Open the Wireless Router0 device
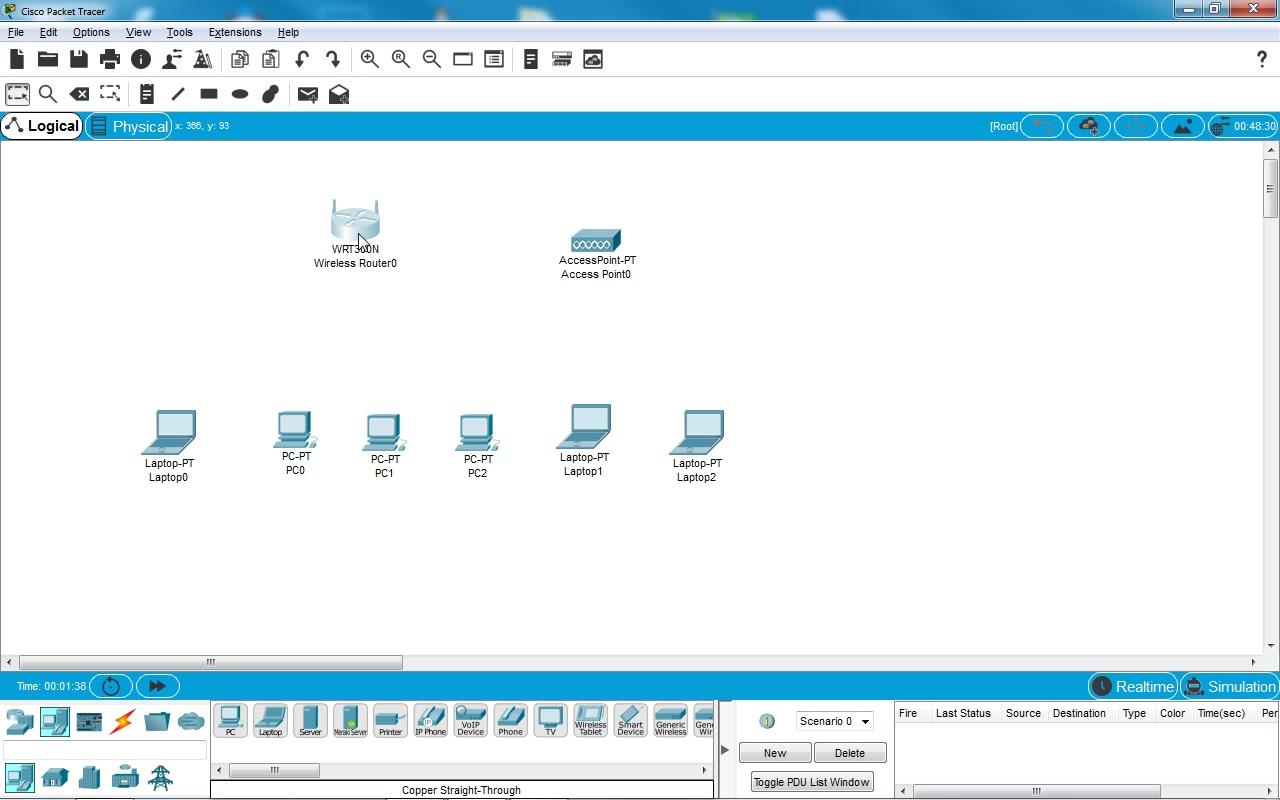Image resolution: width=1280 pixels, height=800 pixels. (x=355, y=222)
